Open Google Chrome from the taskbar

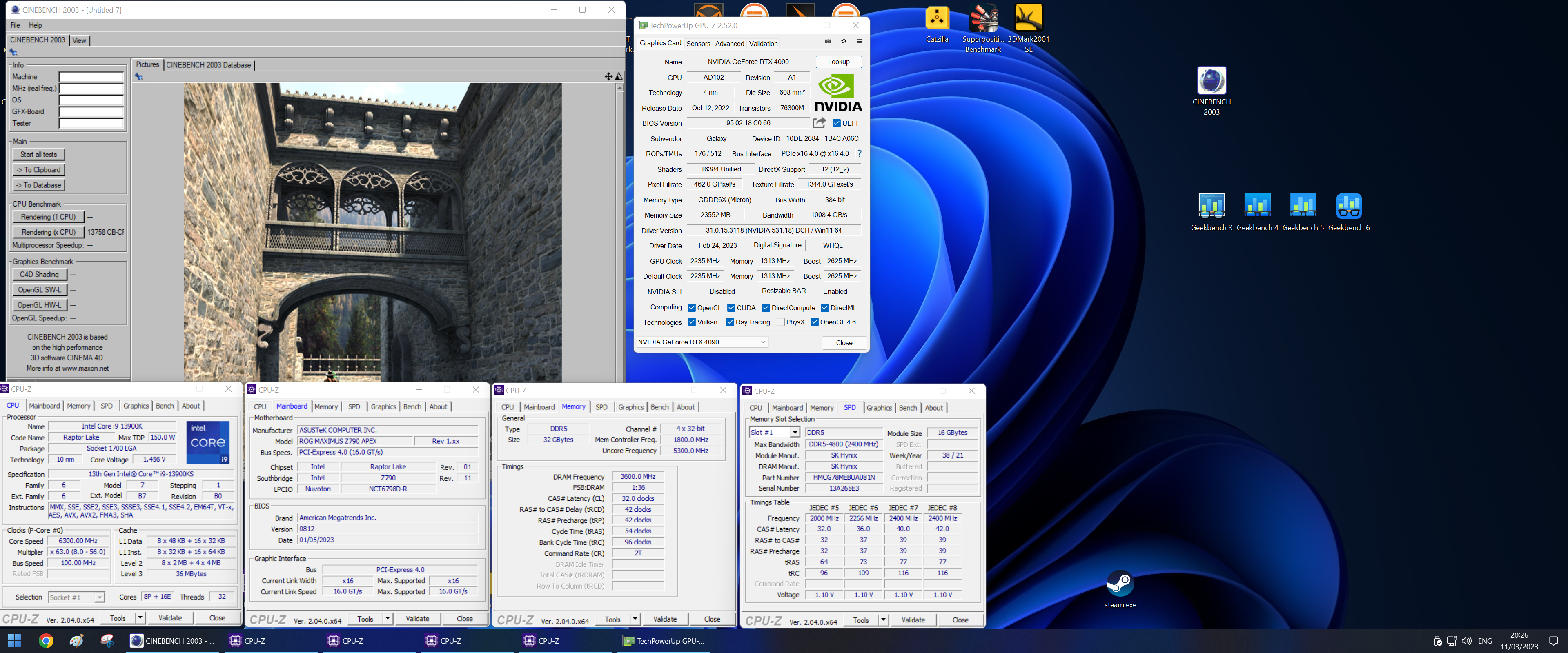46,640
